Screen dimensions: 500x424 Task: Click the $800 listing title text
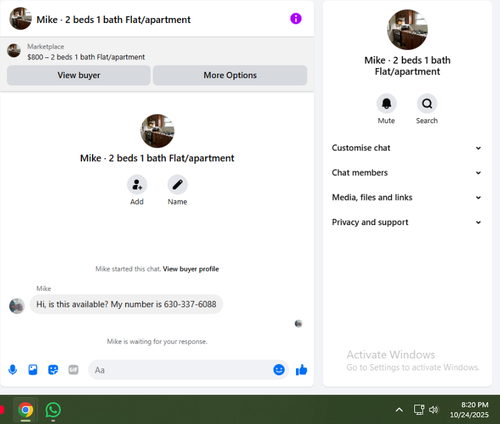(x=86, y=57)
